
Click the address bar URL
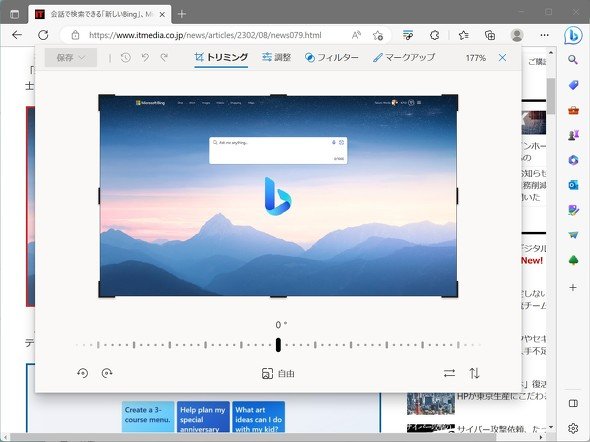click(205, 35)
